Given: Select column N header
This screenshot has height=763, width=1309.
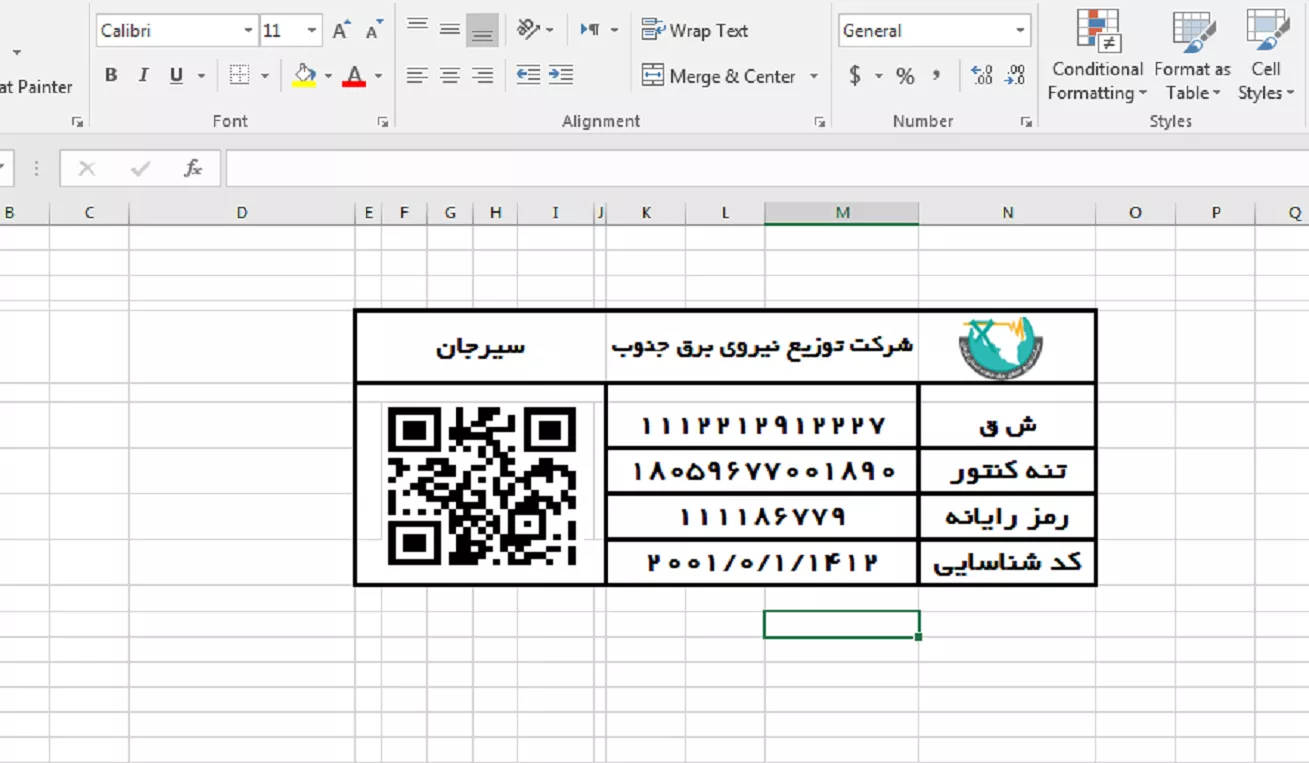Looking at the screenshot, I should pos(1007,213).
